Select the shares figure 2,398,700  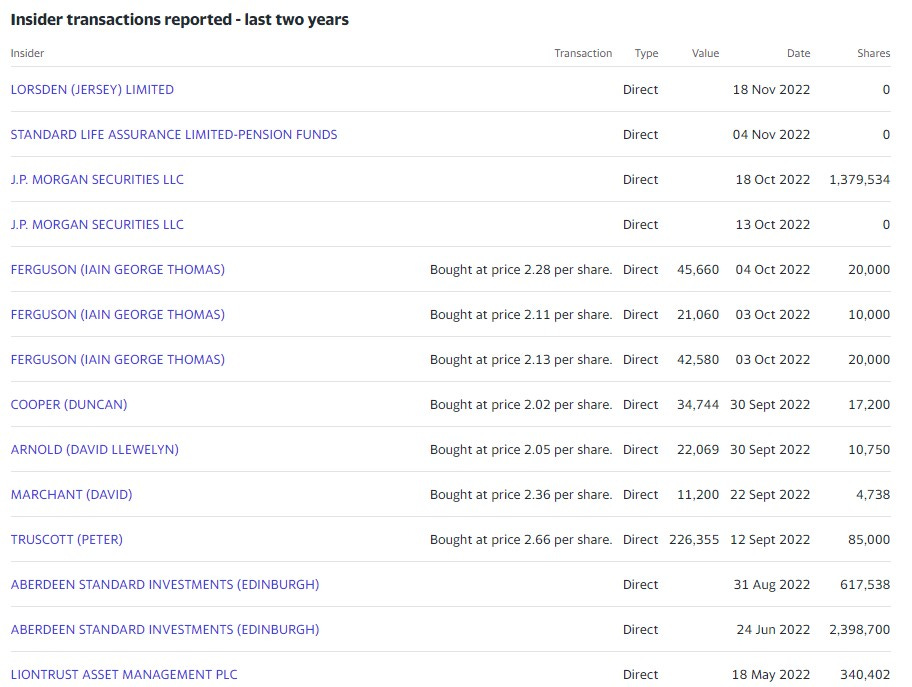(x=860, y=629)
